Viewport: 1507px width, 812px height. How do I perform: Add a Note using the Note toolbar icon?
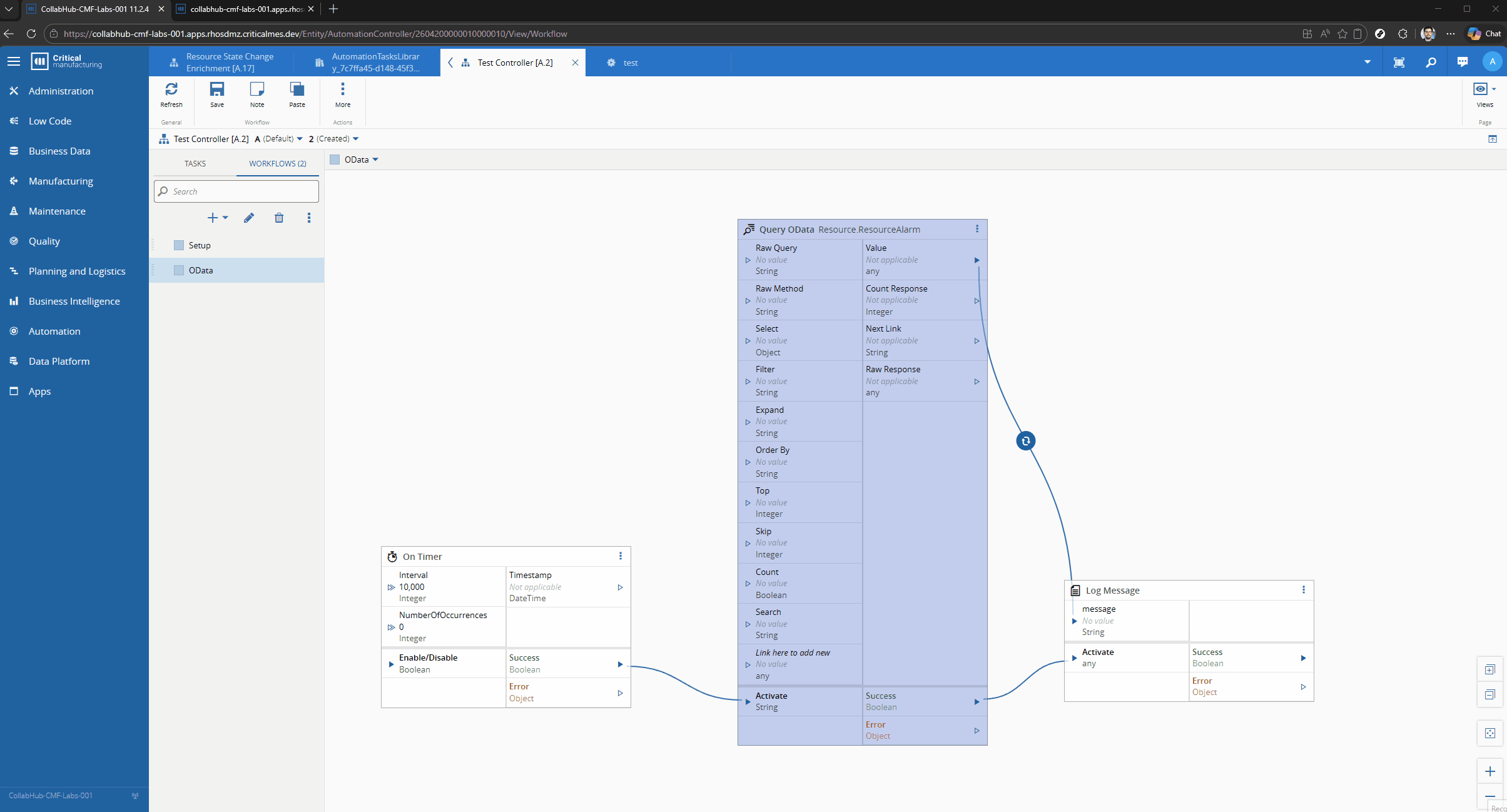256,94
